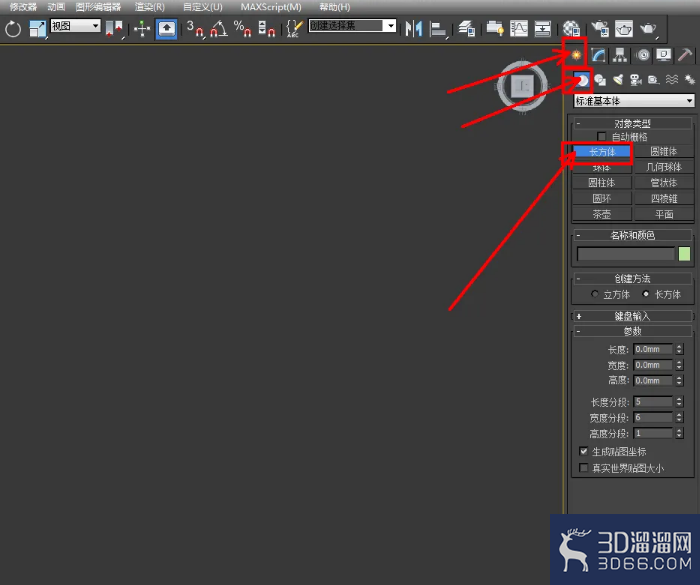Open the Material Editor icon
The image size is (700, 585).
tap(571, 29)
